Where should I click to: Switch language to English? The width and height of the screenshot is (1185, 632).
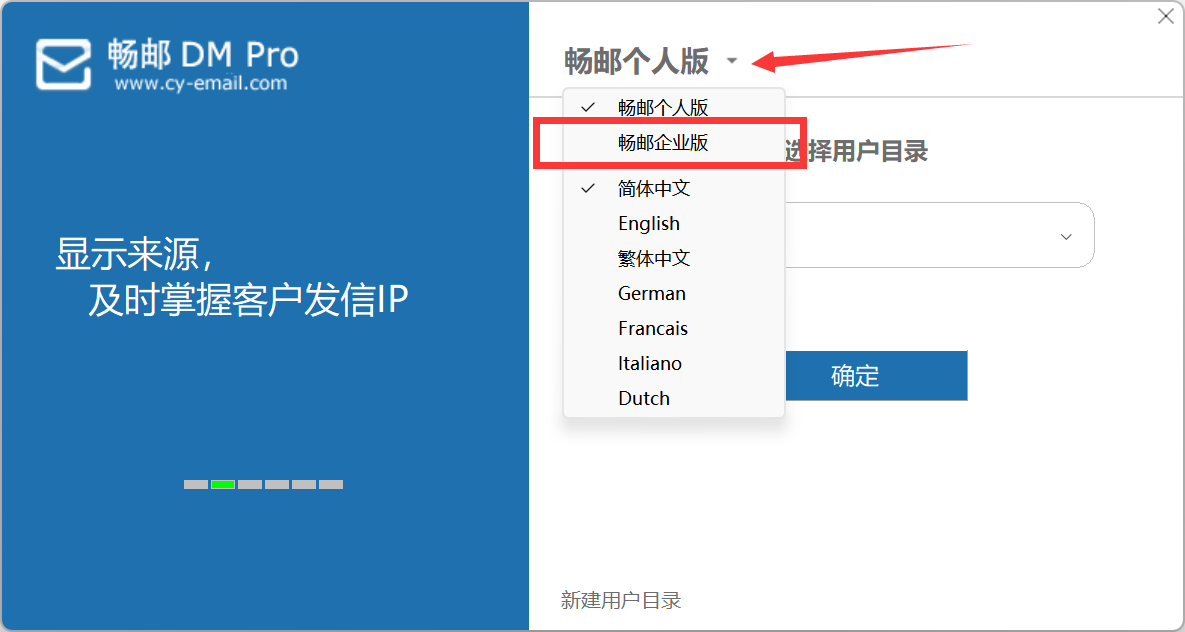click(674, 223)
